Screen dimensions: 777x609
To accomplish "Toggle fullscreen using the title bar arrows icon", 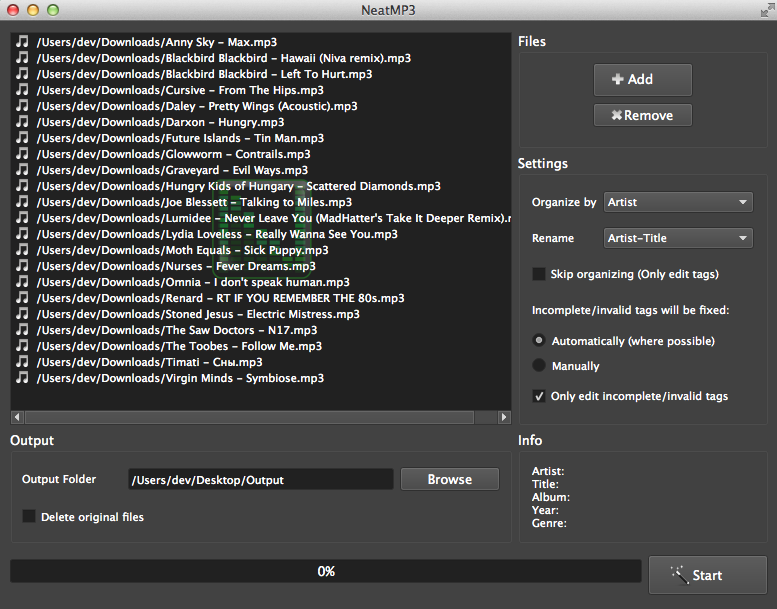I will pyautogui.click(x=768, y=10).
